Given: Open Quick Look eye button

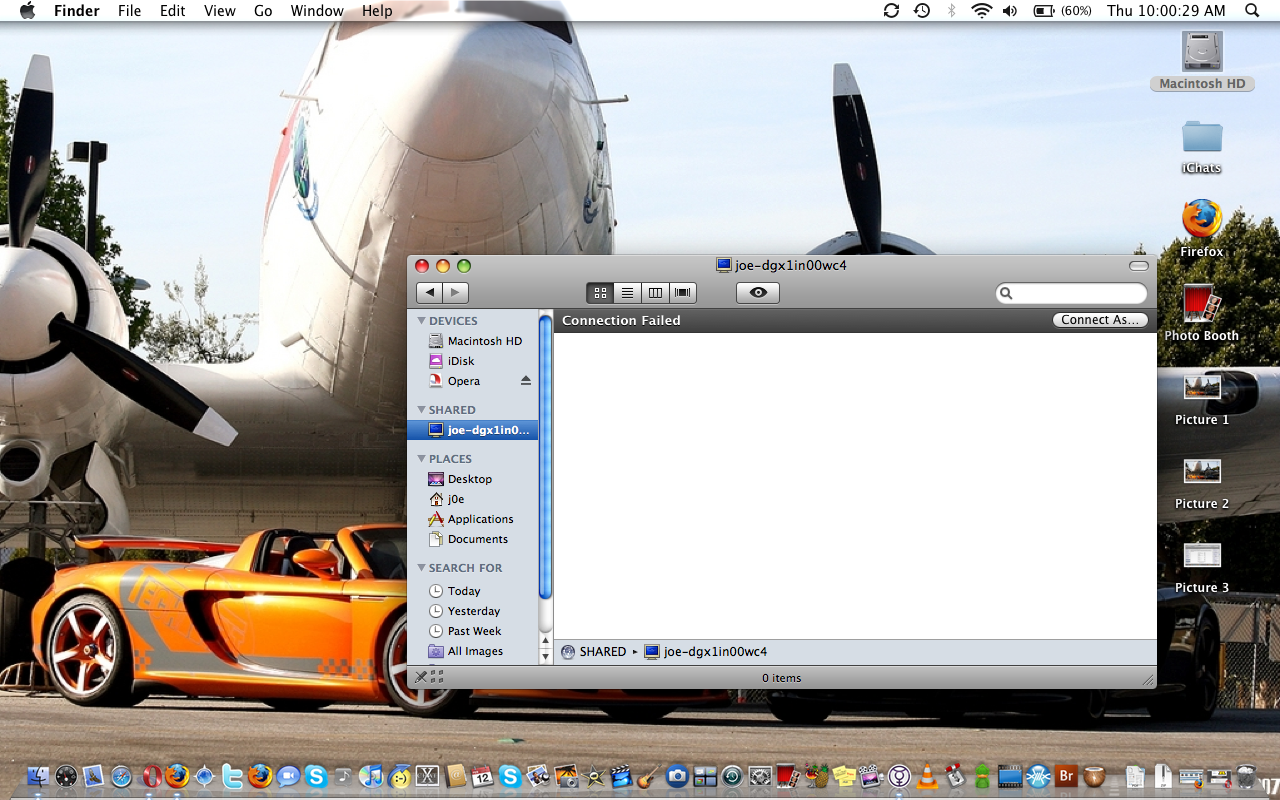Looking at the screenshot, I should pyautogui.click(x=758, y=293).
